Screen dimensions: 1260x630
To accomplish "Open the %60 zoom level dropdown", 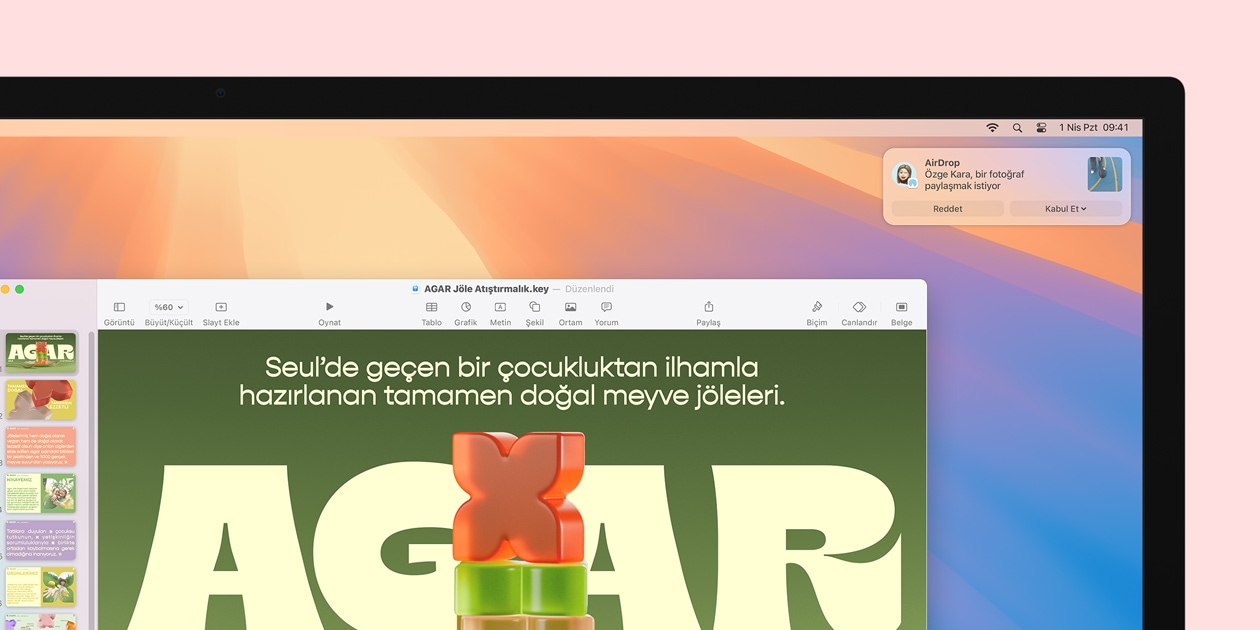I will tap(167, 307).
